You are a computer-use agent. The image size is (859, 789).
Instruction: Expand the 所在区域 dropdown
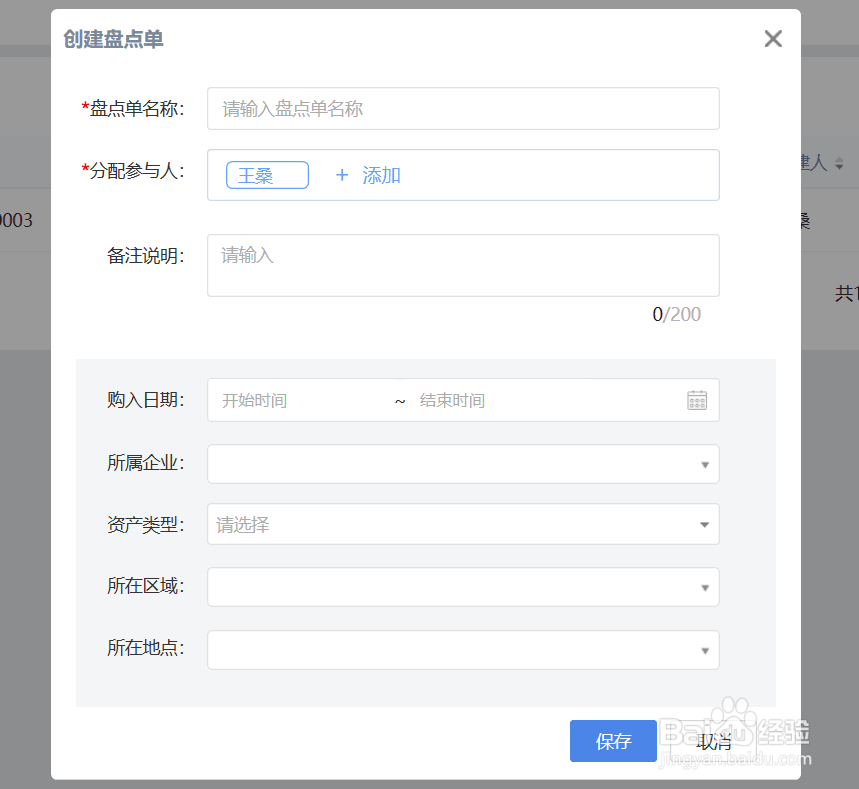[463, 587]
